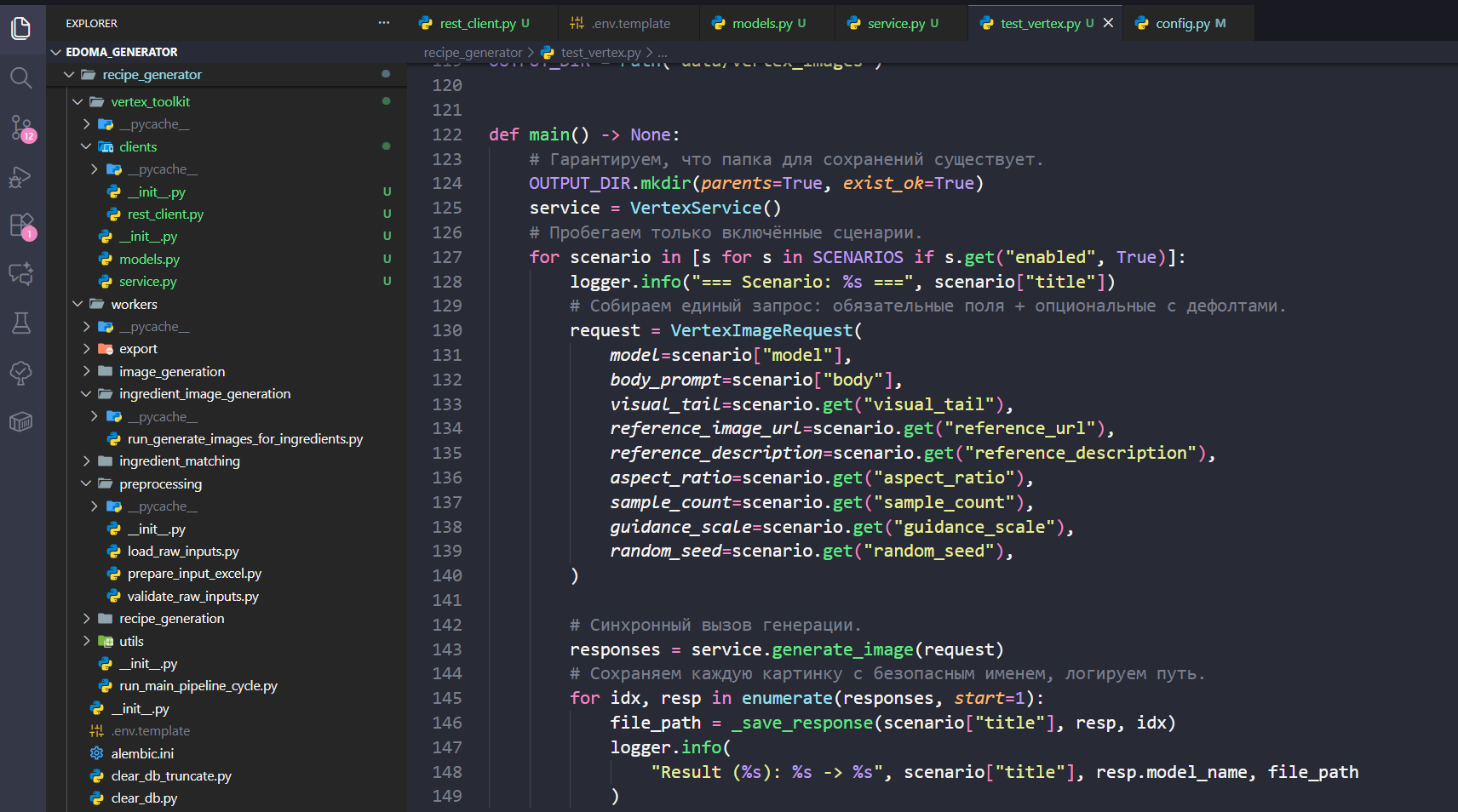1458x812 pixels.
Task: Click the Python icon beside service.py in the tree
Action: click(x=106, y=282)
